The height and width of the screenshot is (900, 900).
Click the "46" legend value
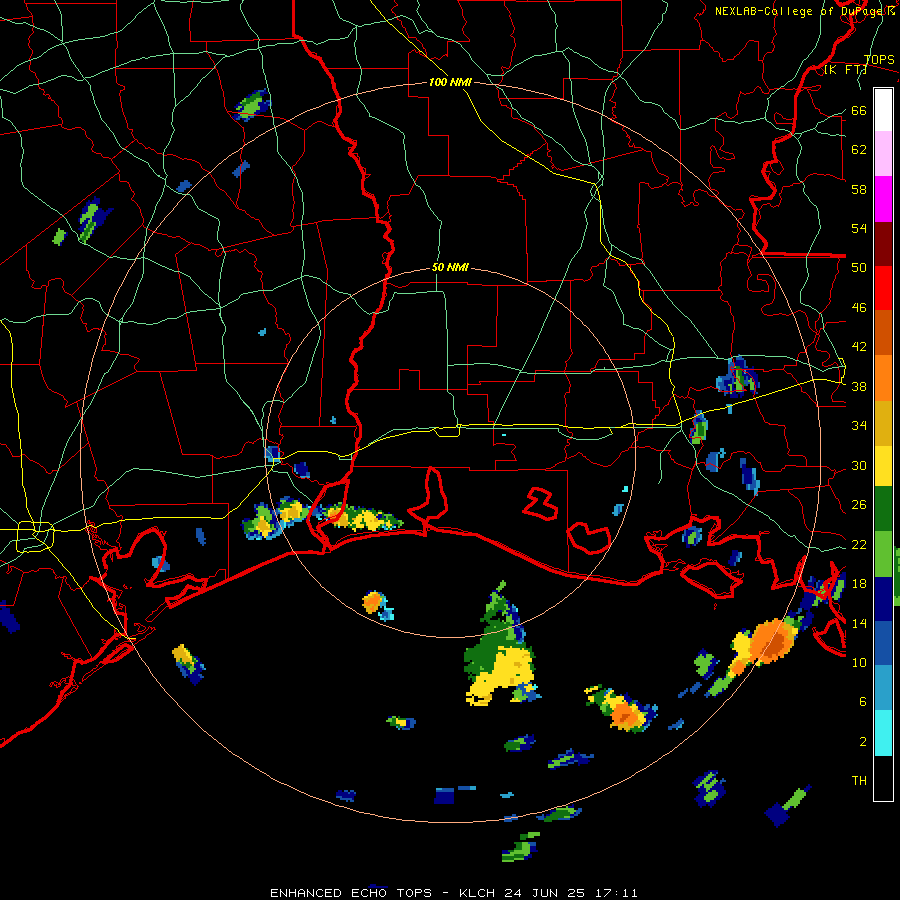tap(859, 308)
